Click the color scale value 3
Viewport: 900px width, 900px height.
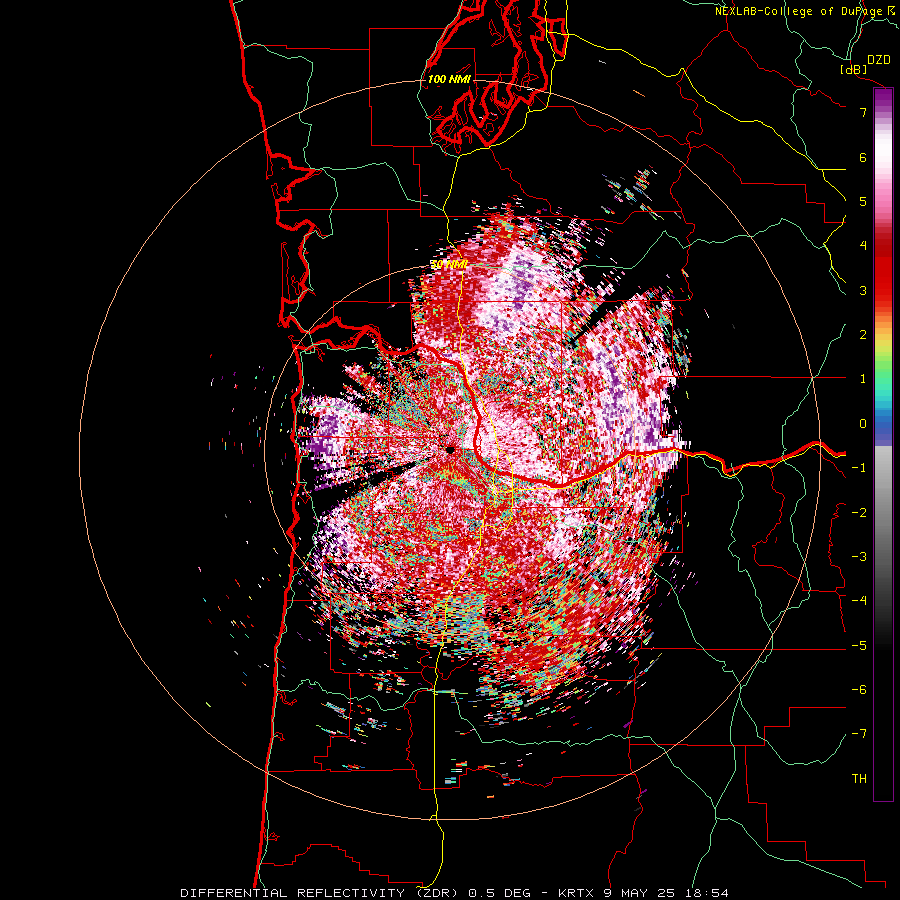coord(863,290)
